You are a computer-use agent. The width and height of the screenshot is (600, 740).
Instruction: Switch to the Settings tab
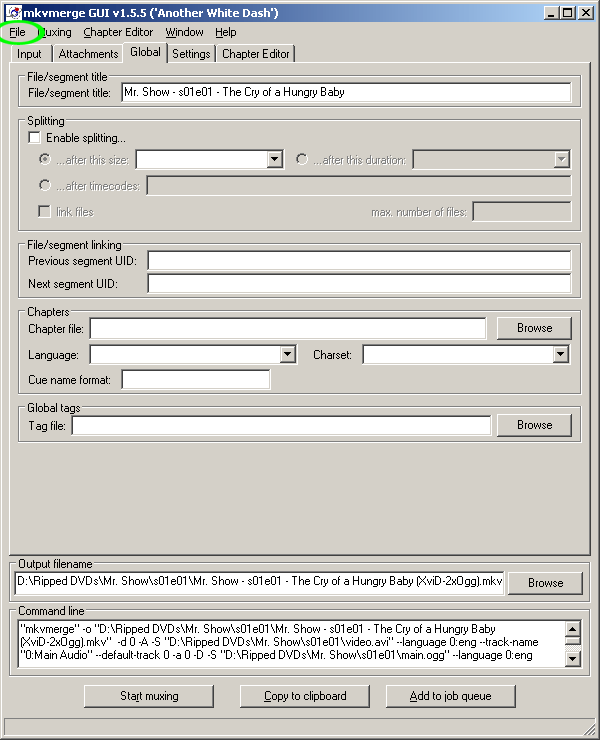(x=191, y=54)
